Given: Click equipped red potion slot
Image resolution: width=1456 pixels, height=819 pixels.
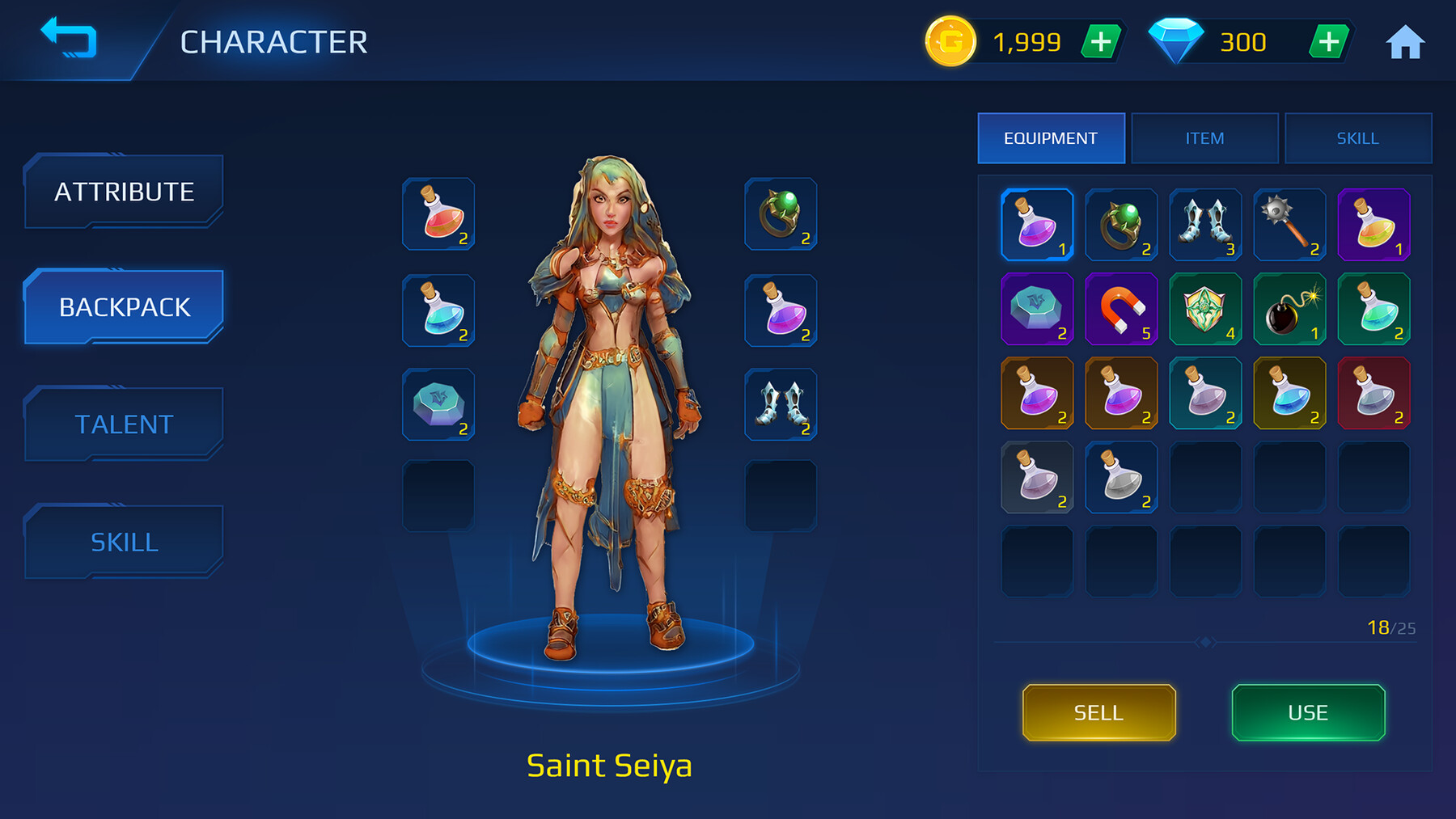Looking at the screenshot, I should (438, 214).
